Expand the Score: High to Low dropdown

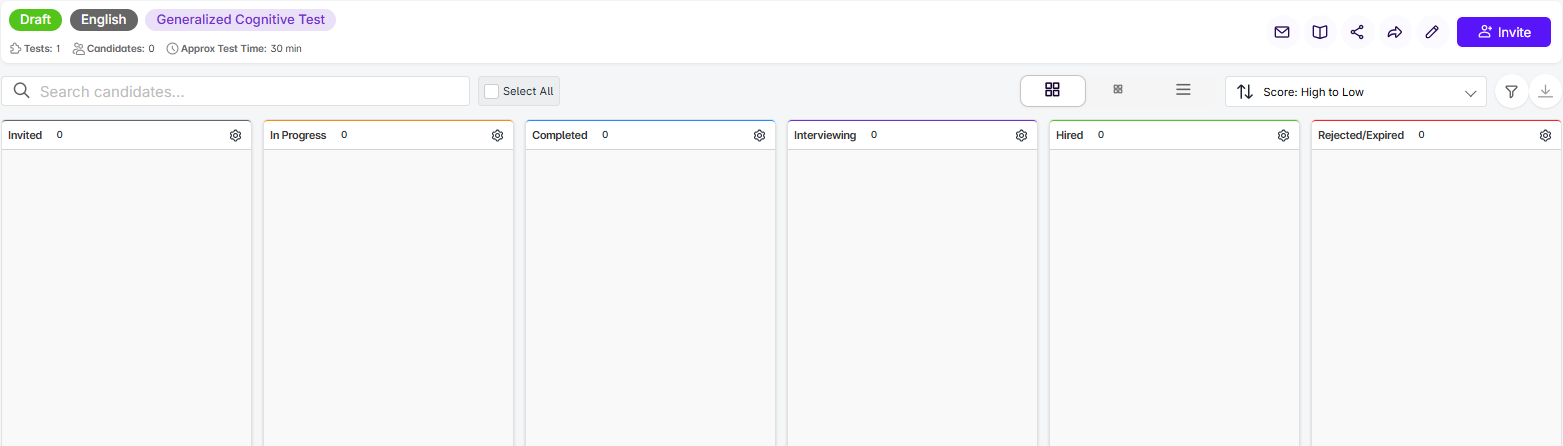pyautogui.click(x=1355, y=92)
